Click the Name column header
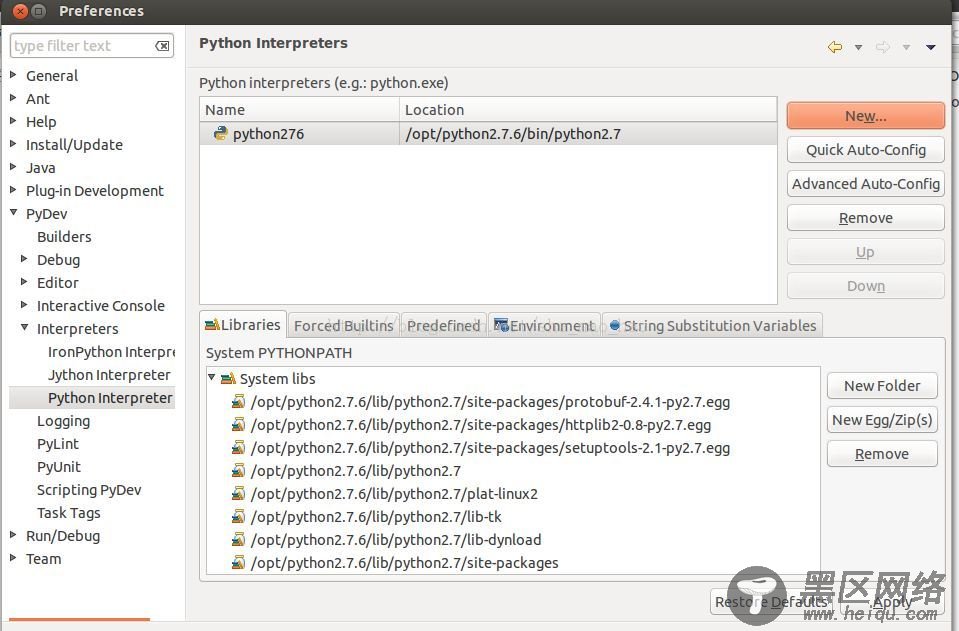This screenshot has width=959, height=631. (300, 110)
